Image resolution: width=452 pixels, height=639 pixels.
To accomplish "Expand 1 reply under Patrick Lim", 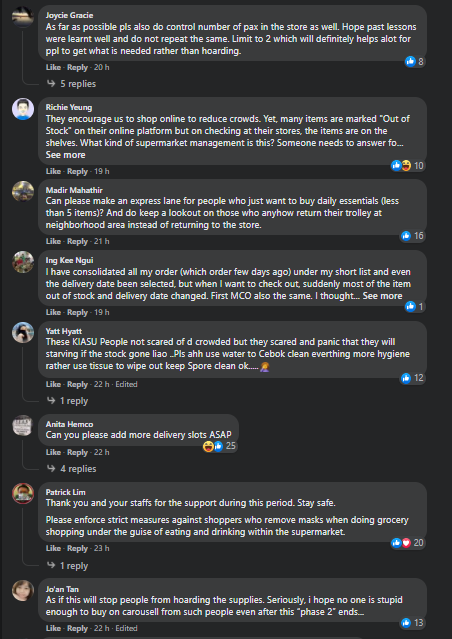I will (x=68, y=566).
